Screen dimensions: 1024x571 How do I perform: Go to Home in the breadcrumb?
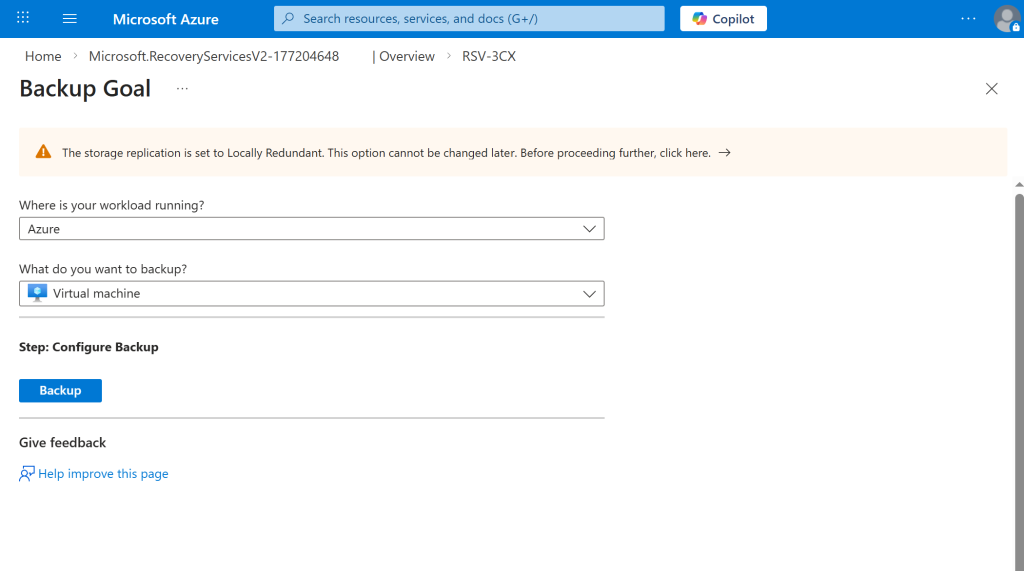[x=43, y=57]
